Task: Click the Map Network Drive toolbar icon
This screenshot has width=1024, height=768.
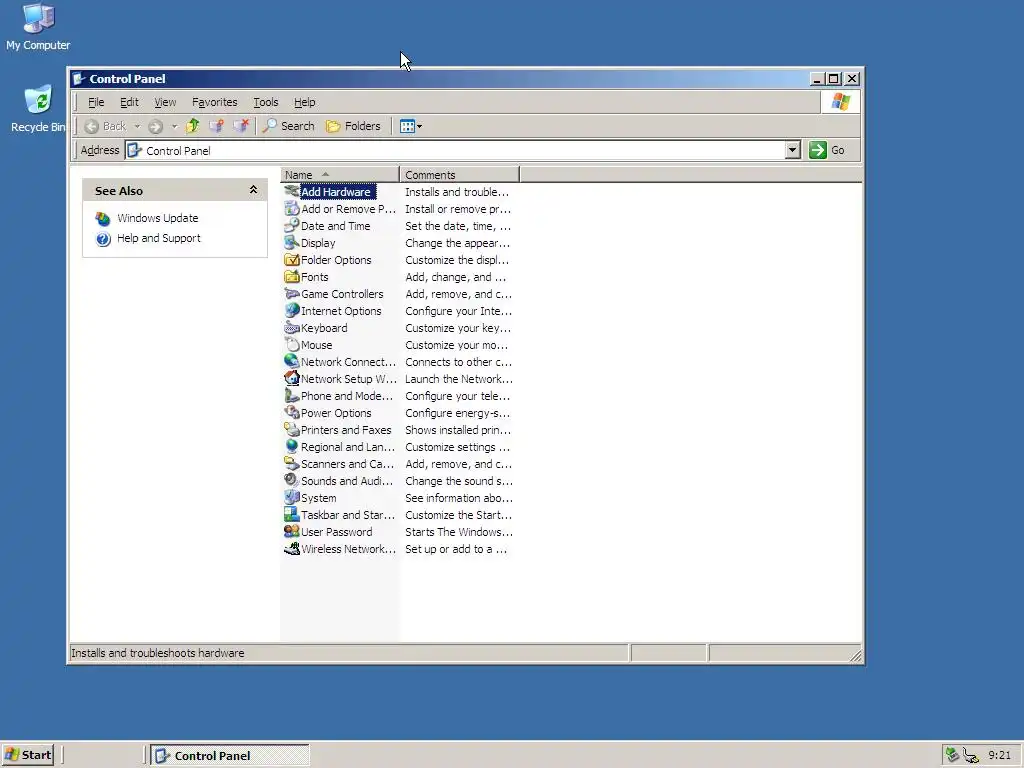Action: pos(216,126)
